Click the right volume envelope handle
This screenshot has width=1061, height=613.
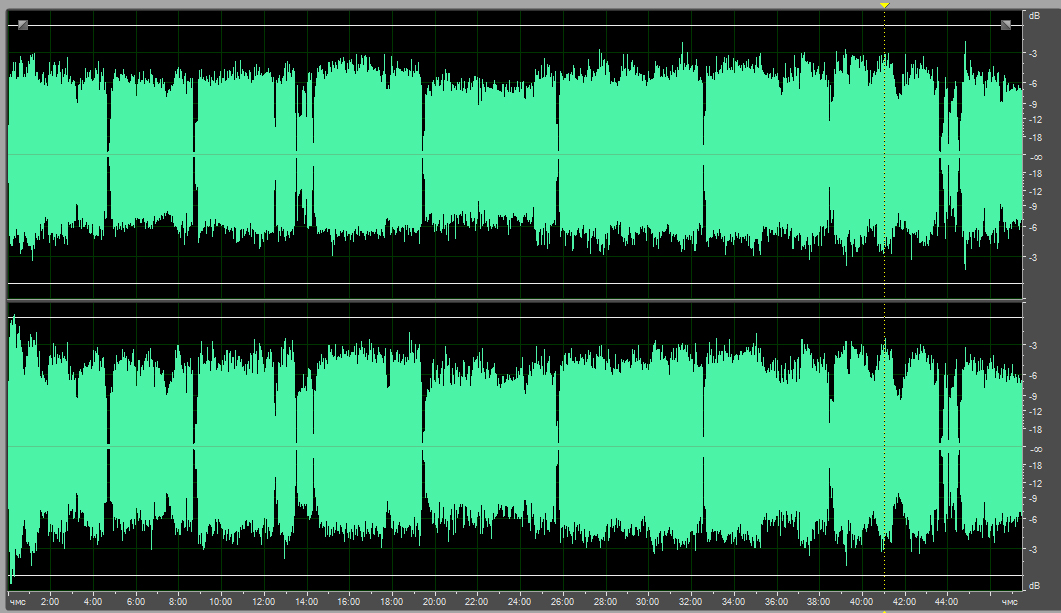click(x=1006, y=25)
